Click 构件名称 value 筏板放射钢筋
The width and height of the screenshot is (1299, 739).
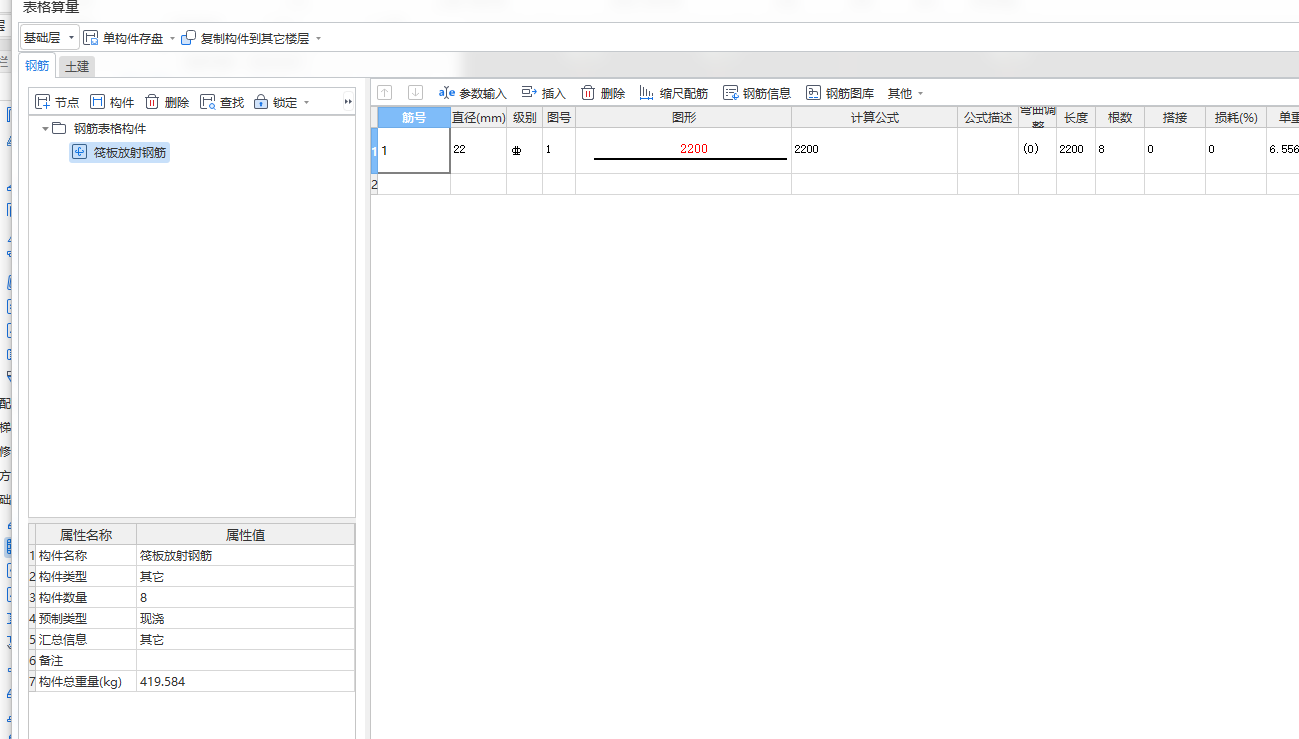(245, 556)
